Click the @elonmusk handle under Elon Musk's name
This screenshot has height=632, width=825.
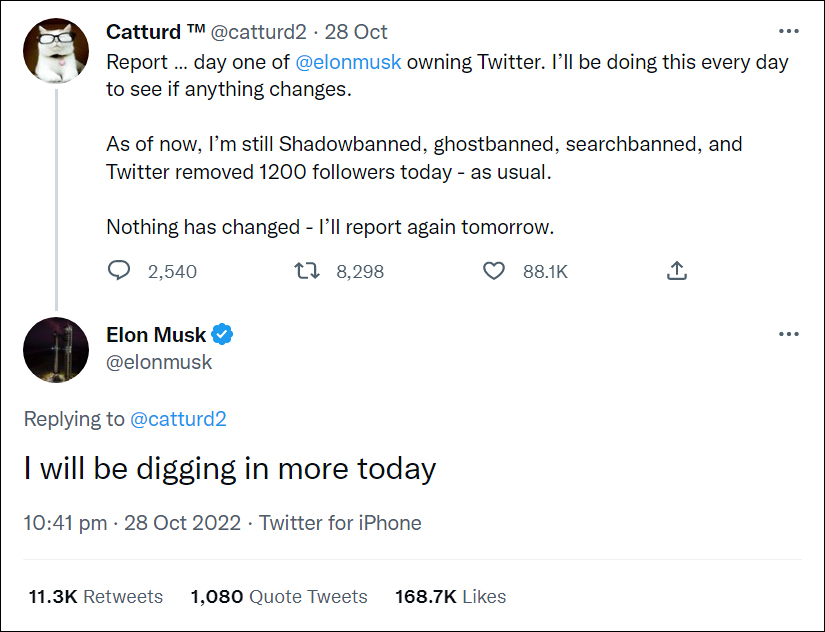pos(159,362)
